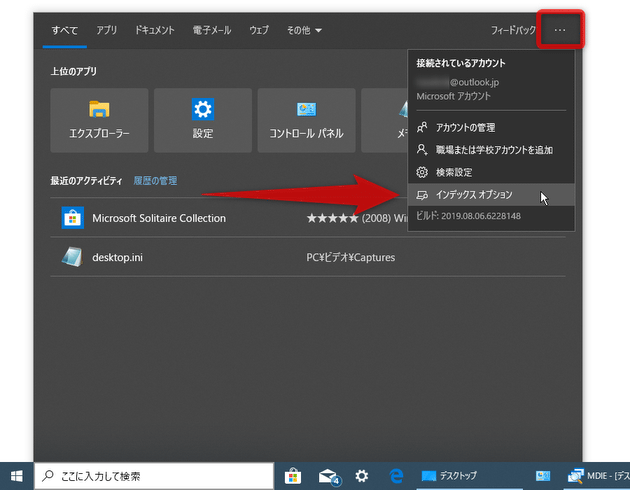630x490 pixels.
Task: Click Microsoft Solitaire Collection store icon
Action: 73,218
